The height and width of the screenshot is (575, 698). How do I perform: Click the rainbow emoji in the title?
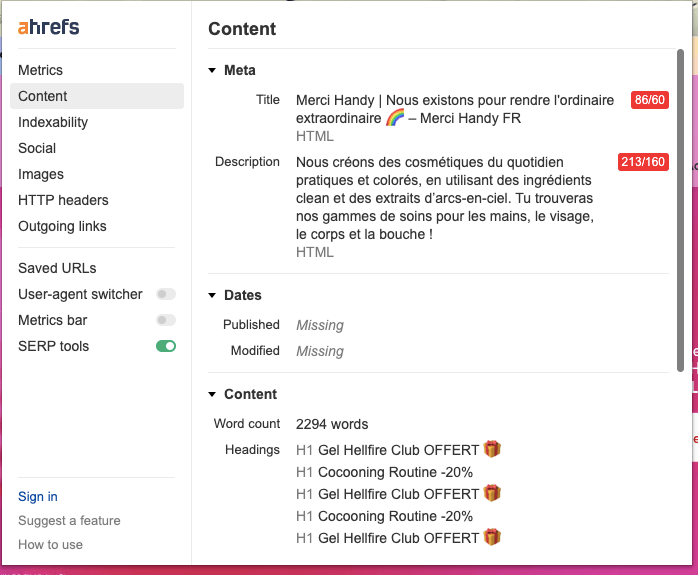click(x=395, y=118)
